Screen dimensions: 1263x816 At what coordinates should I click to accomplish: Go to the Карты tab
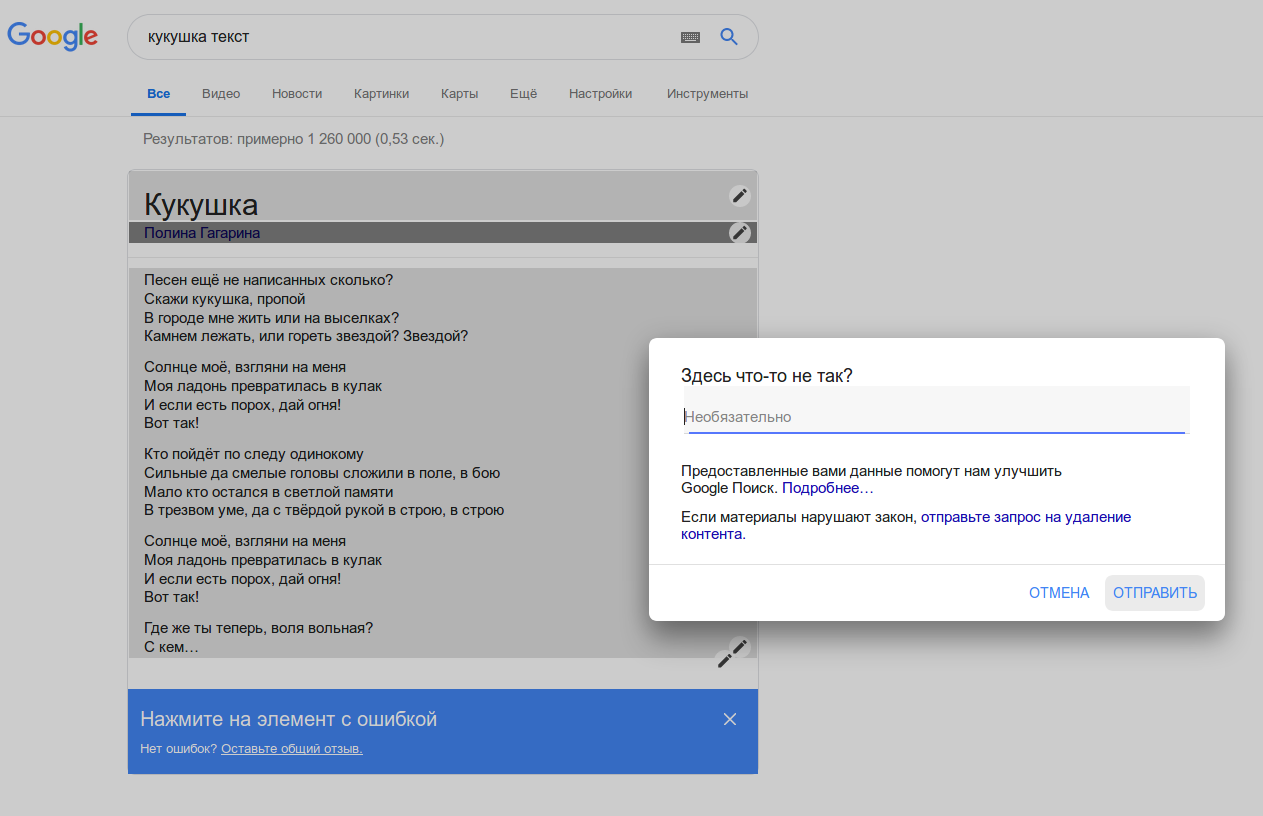point(459,94)
